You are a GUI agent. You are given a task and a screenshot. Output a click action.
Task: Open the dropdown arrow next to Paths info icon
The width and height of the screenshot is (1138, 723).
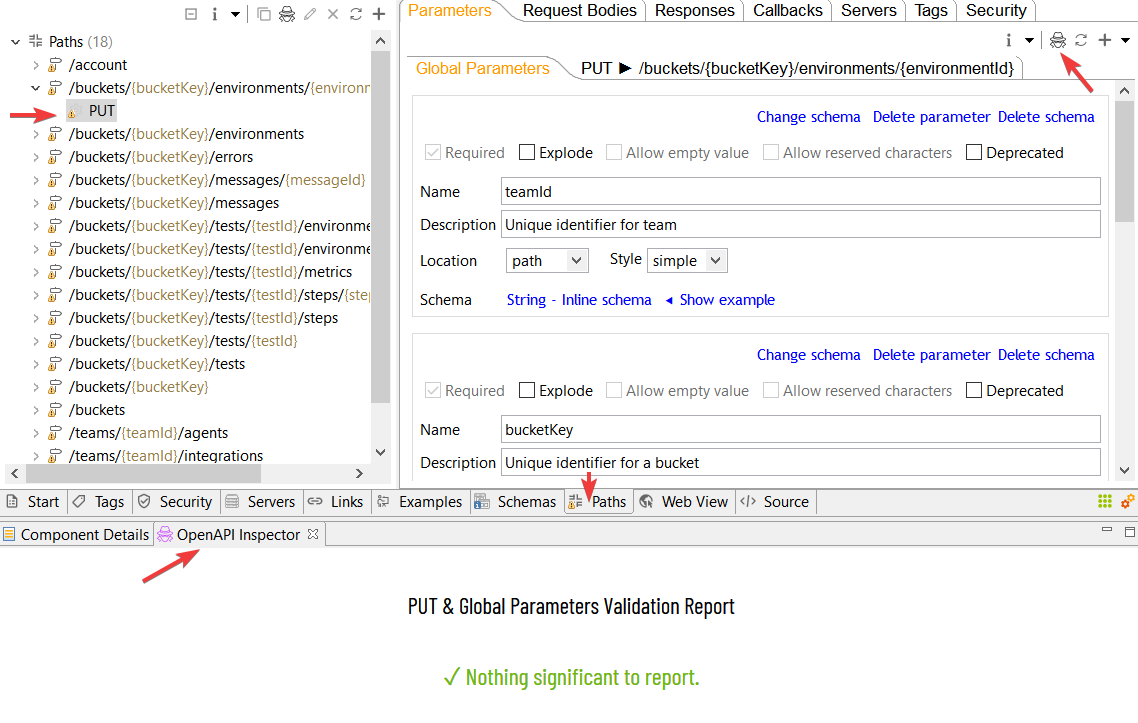pos(235,15)
